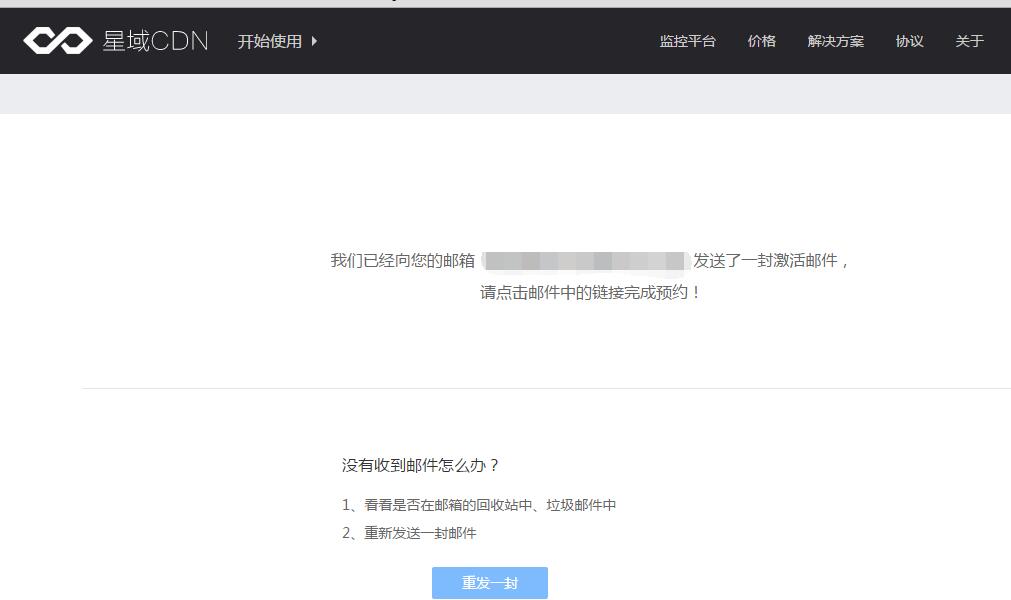Select tip 1 about 回收站 and 垃圾邮件
The image size is (1011, 600).
click(479, 505)
